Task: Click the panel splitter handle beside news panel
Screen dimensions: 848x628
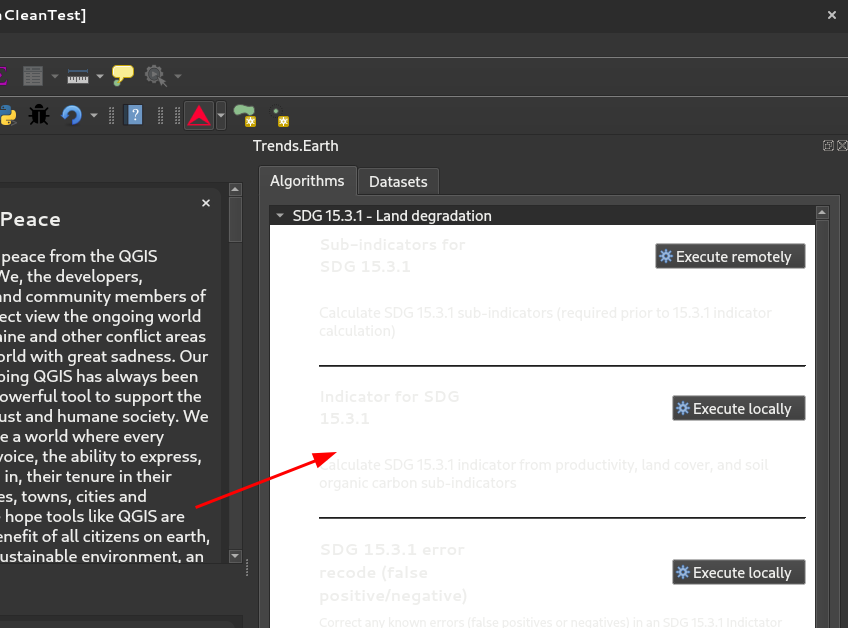Action: 247,567
